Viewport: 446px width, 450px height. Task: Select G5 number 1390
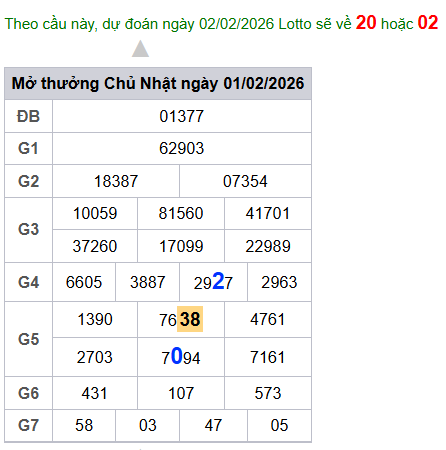click(95, 319)
